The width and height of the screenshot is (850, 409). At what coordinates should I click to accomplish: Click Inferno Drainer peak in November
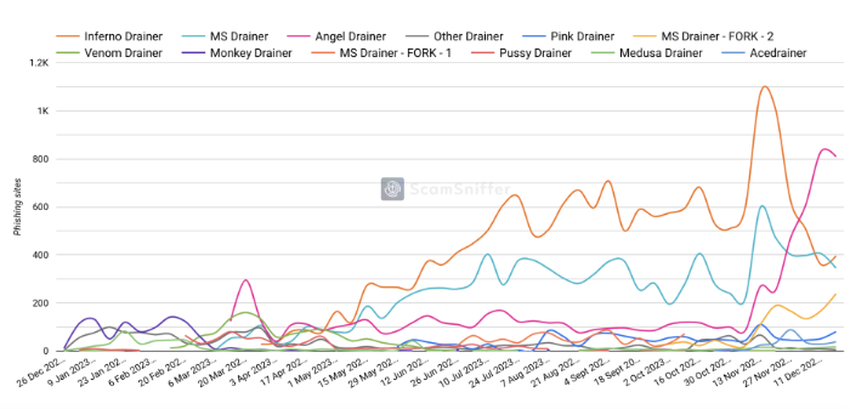click(x=764, y=87)
